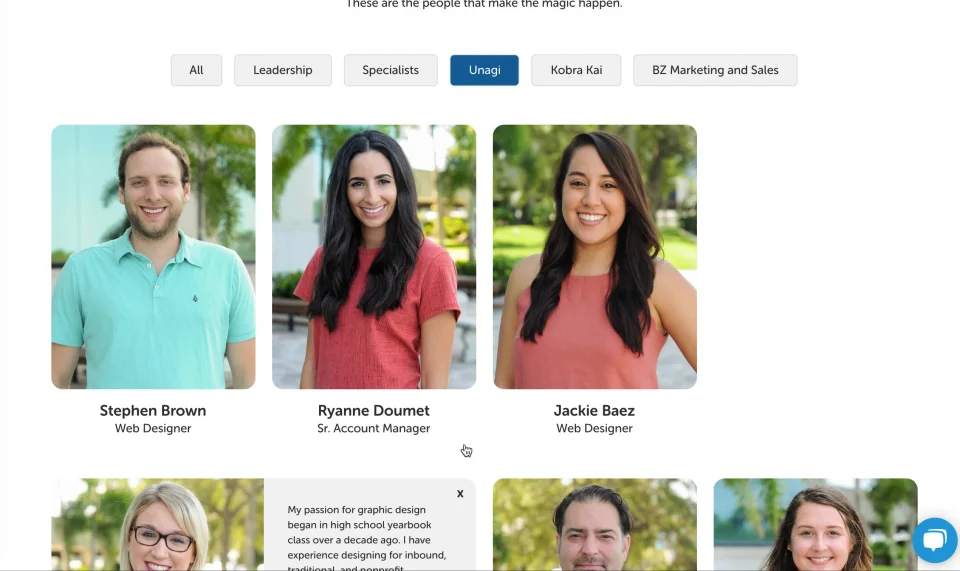The height and width of the screenshot is (571, 960).
Task: Open the blonde woman with glasses photo
Action: coord(158,524)
